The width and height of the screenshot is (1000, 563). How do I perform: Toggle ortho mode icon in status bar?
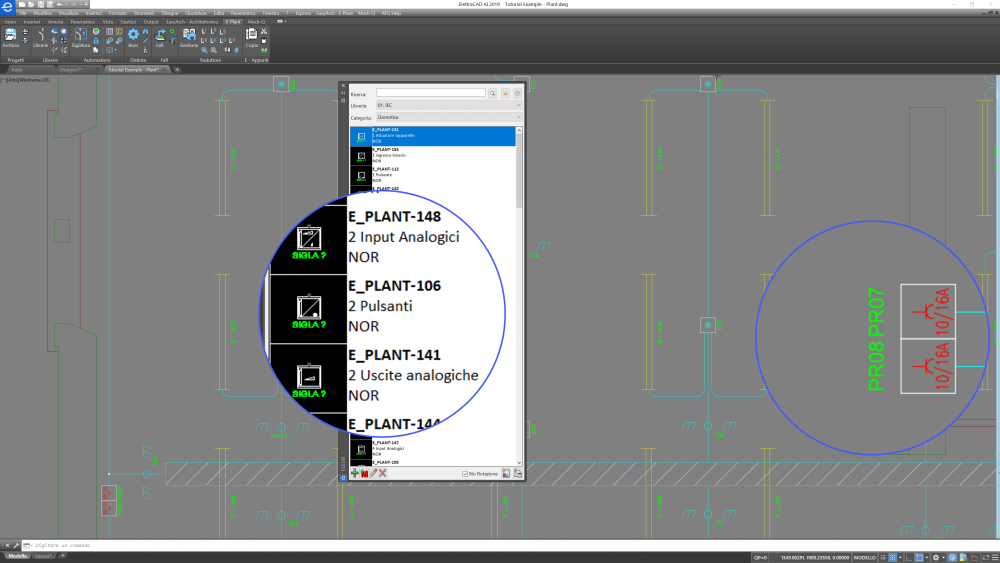[909, 557]
